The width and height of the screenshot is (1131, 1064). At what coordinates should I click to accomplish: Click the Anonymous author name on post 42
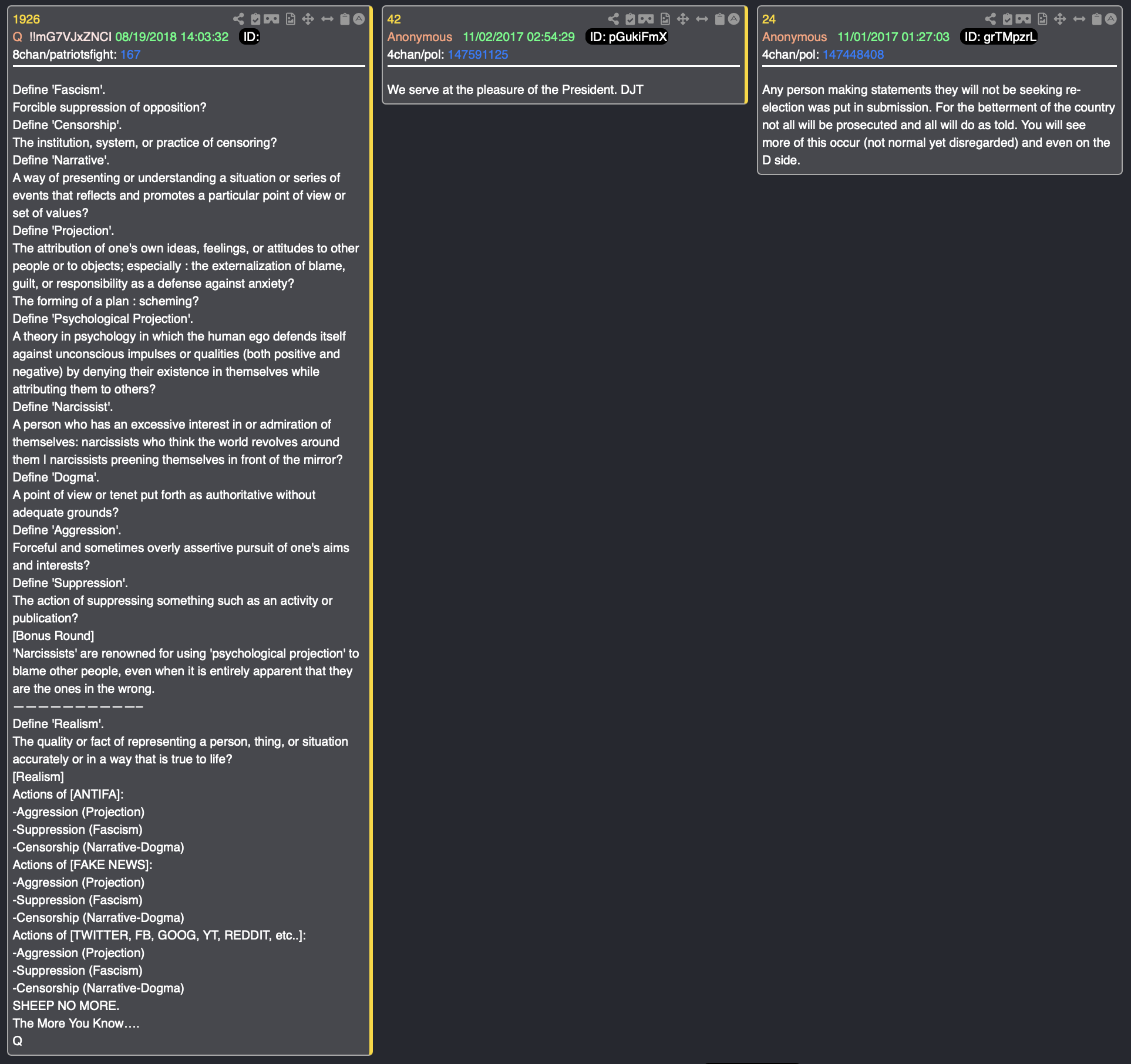[x=420, y=37]
